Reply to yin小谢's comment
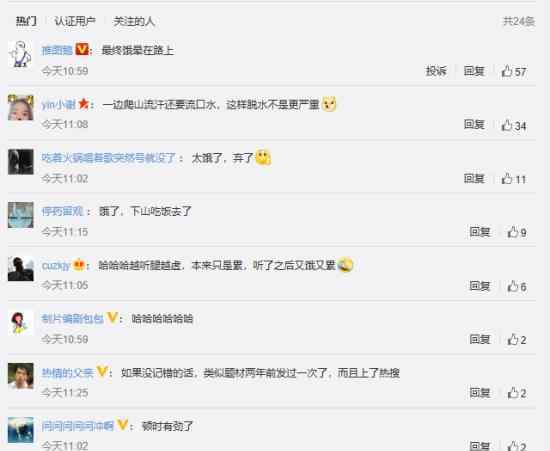The image size is (550, 451). [474, 124]
